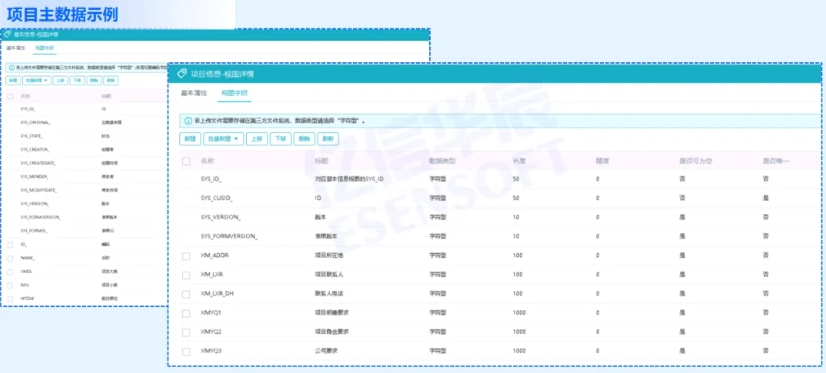
Task: Click the 下移 button in front toolbar
Action: [x=280, y=139]
